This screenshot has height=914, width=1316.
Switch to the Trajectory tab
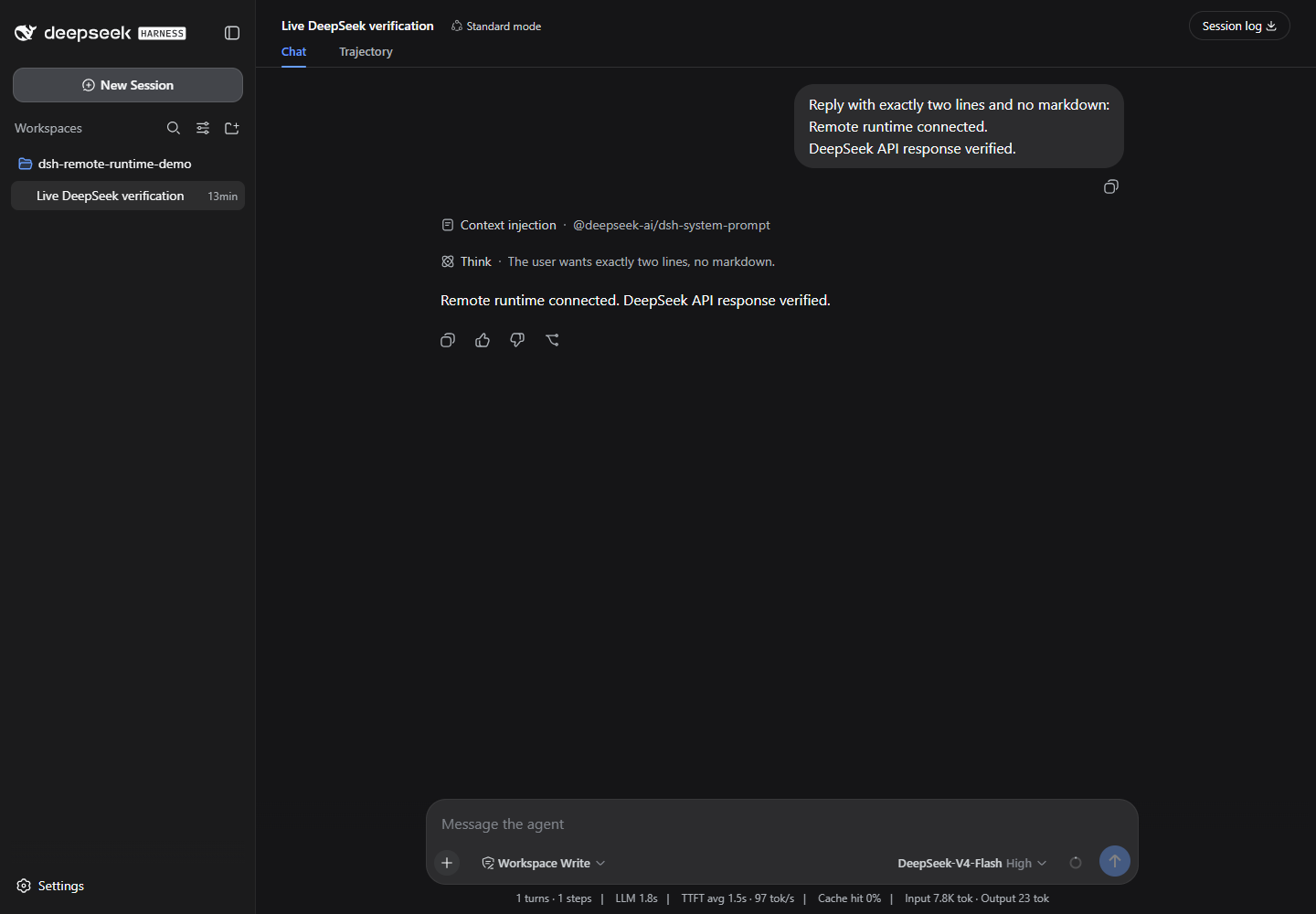coord(366,52)
